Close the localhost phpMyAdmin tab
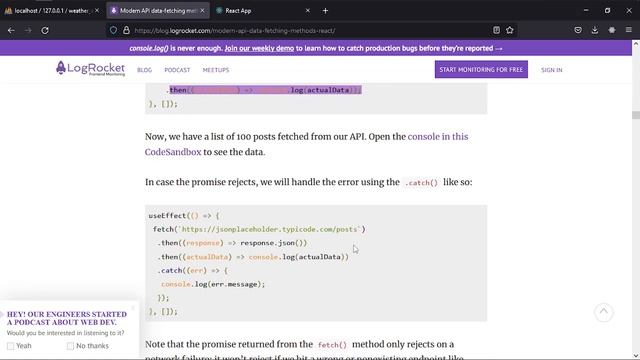This screenshot has height=360, width=640. coord(97,11)
